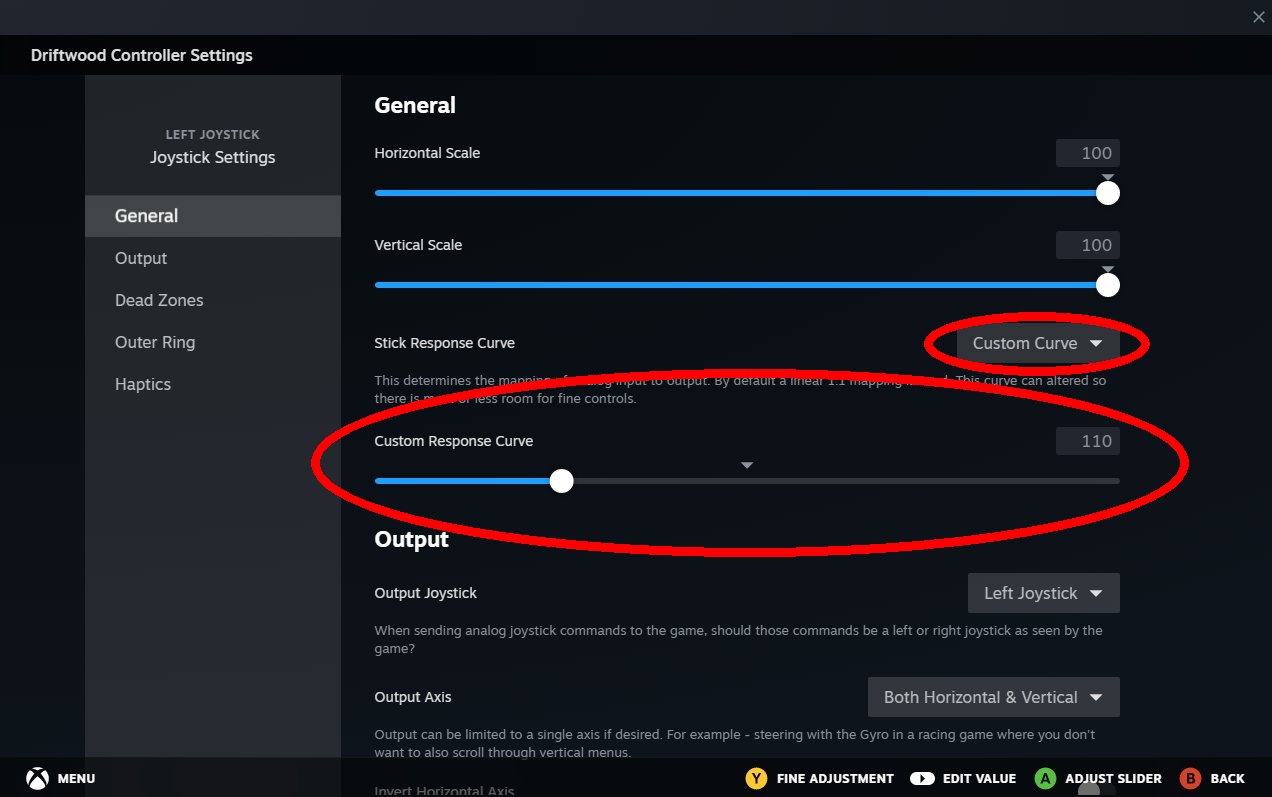This screenshot has width=1272, height=797.
Task: Click the Edit Value pill icon
Action: click(x=922, y=778)
